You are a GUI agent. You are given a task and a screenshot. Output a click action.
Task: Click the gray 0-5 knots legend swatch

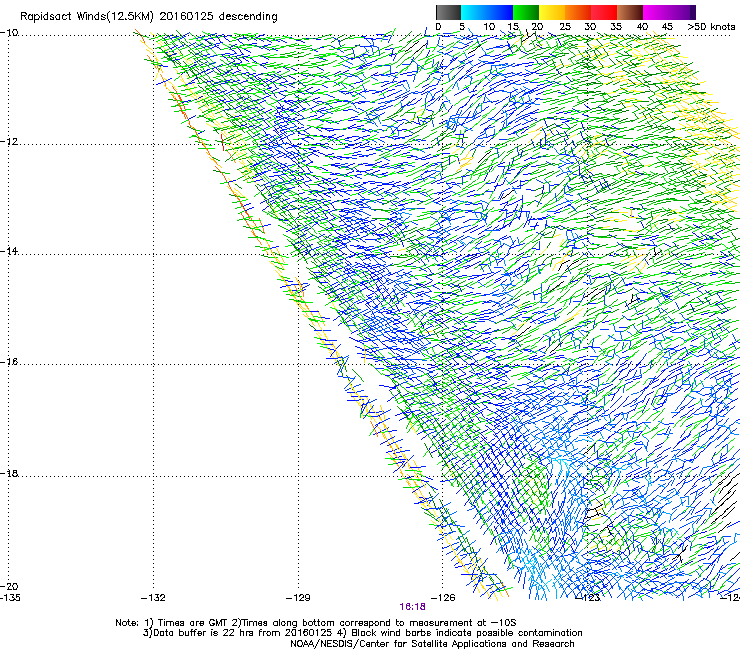point(448,12)
